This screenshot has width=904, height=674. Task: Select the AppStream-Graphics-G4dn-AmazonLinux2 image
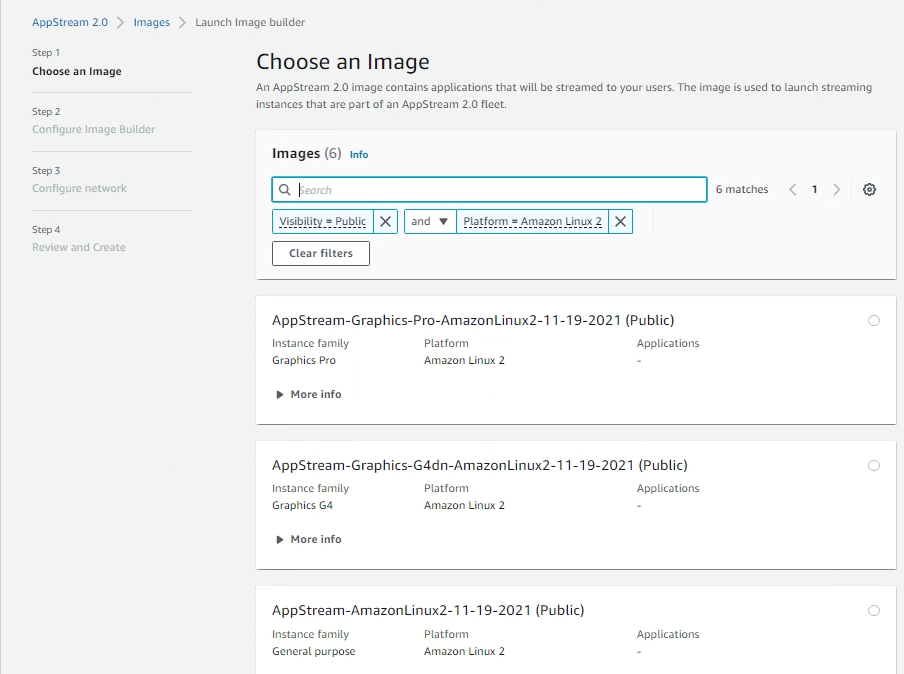coord(874,465)
